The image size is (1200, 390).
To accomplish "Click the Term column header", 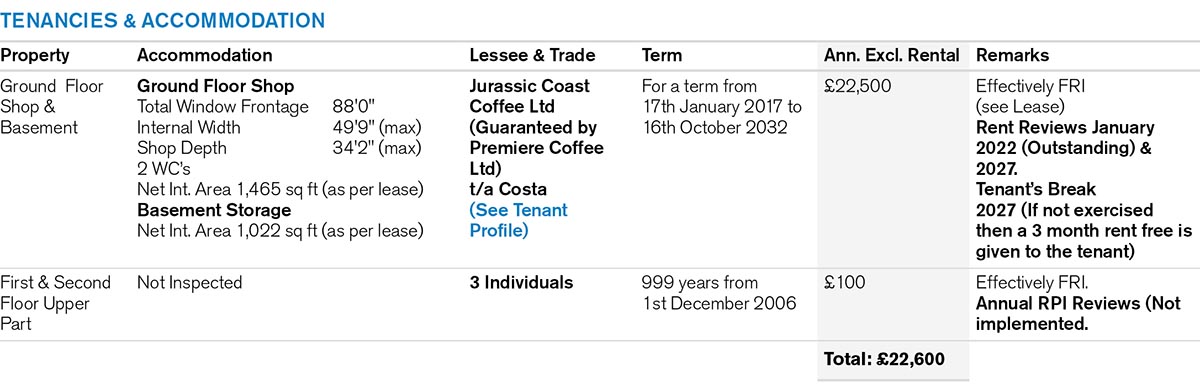I will pyautogui.click(x=662, y=56).
